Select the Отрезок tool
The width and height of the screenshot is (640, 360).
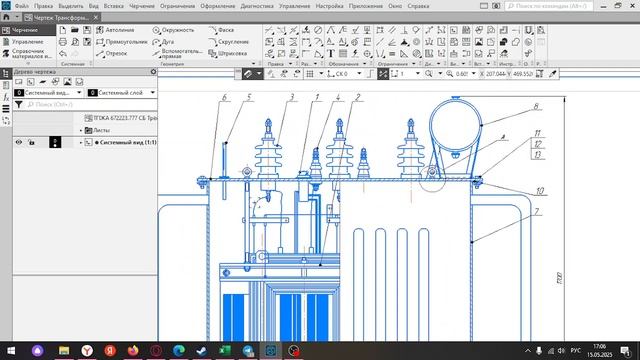pos(112,53)
